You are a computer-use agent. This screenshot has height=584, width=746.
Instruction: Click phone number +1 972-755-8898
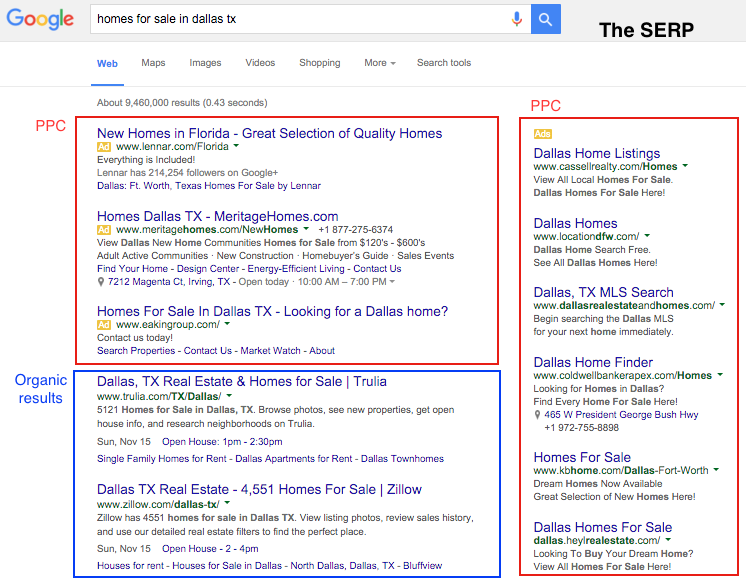[581, 427]
